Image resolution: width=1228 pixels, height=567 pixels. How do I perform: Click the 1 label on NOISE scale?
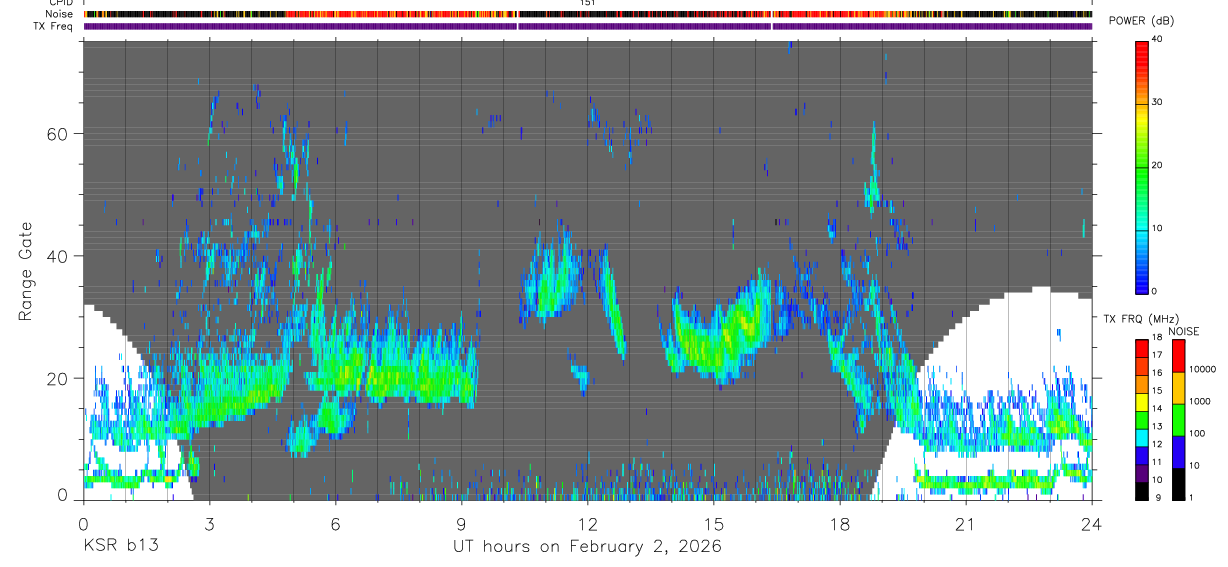tap(1192, 497)
